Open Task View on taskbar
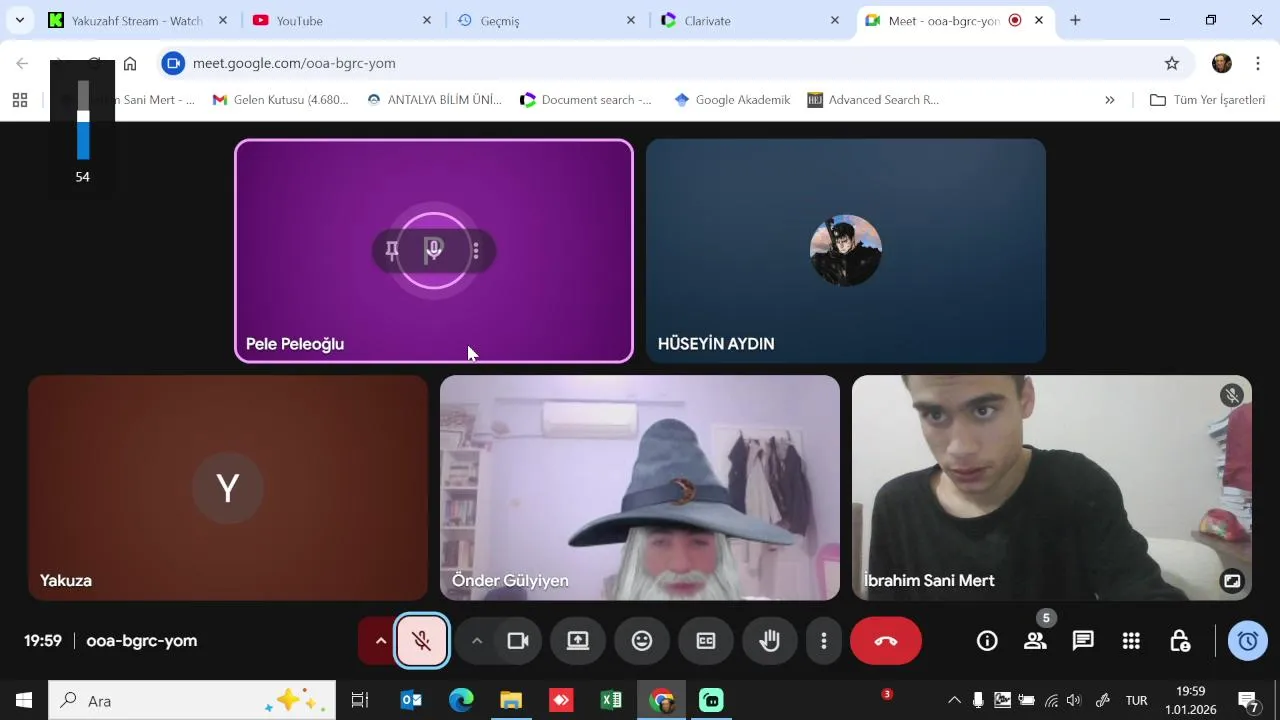Screen dimensions: 1280x720 pos(360,700)
